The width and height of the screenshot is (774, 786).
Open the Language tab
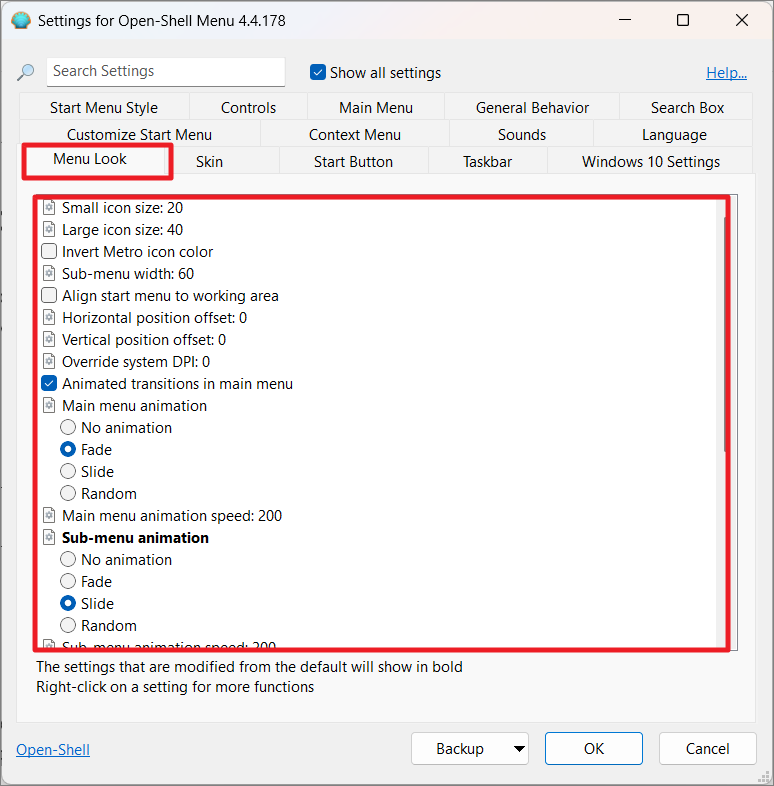coord(674,134)
